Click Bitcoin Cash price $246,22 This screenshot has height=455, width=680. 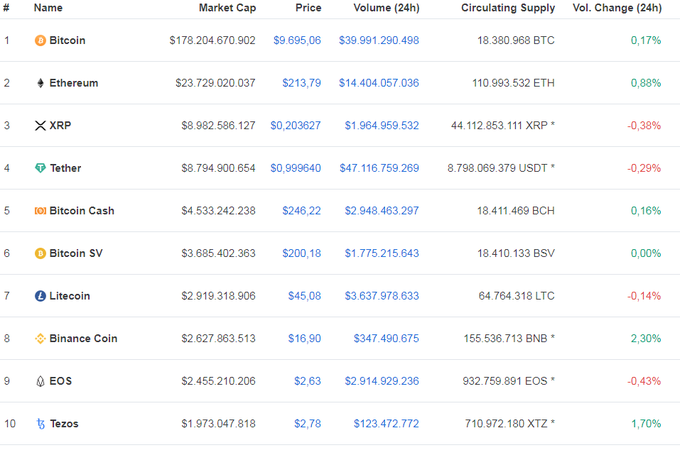[x=302, y=211]
